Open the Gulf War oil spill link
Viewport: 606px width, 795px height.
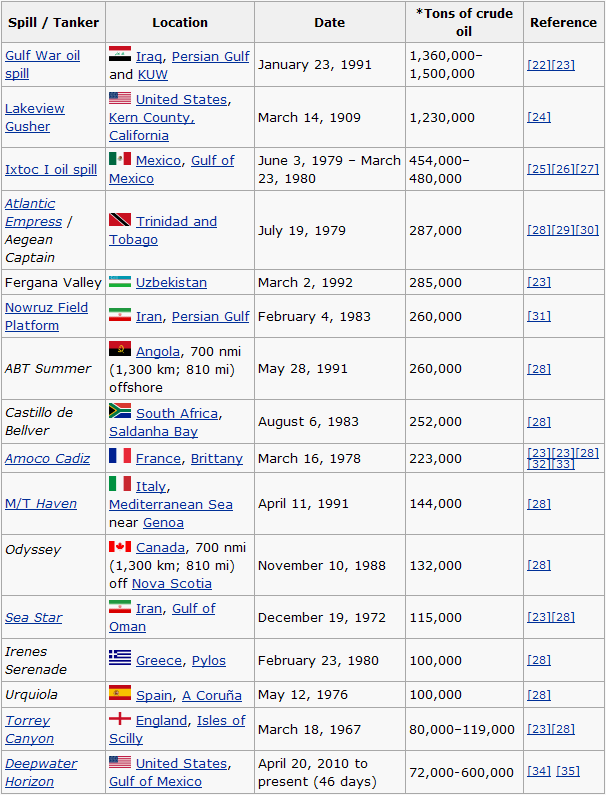[42, 64]
